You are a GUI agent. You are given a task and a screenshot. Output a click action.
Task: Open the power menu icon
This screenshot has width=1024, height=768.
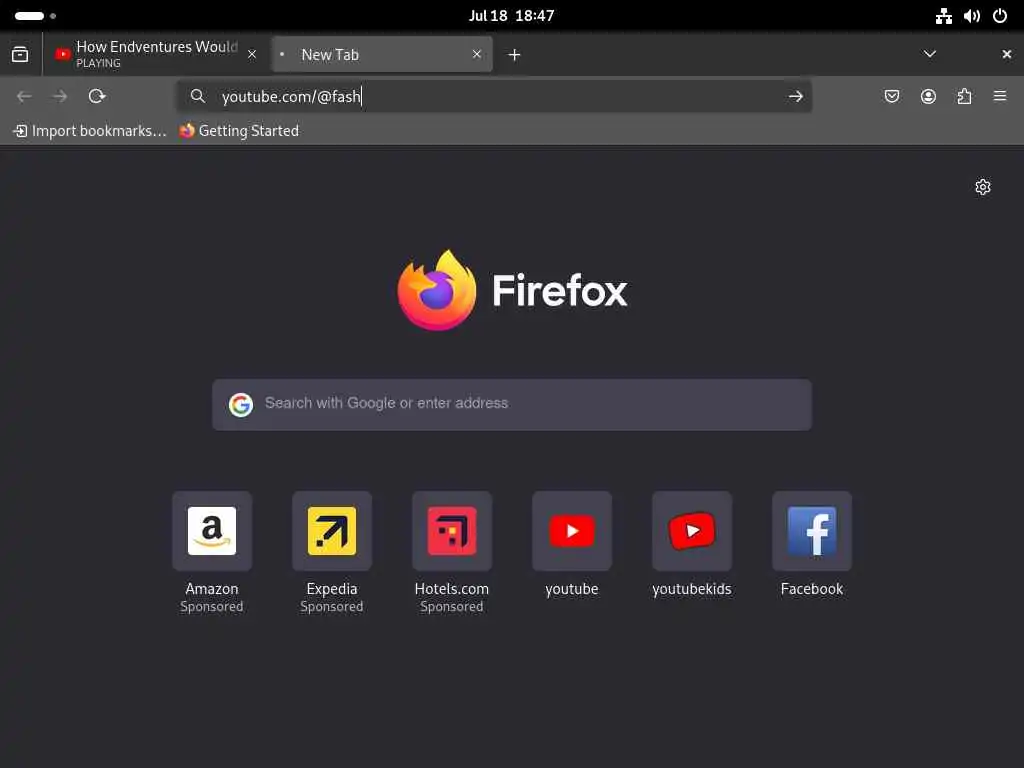1000,16
